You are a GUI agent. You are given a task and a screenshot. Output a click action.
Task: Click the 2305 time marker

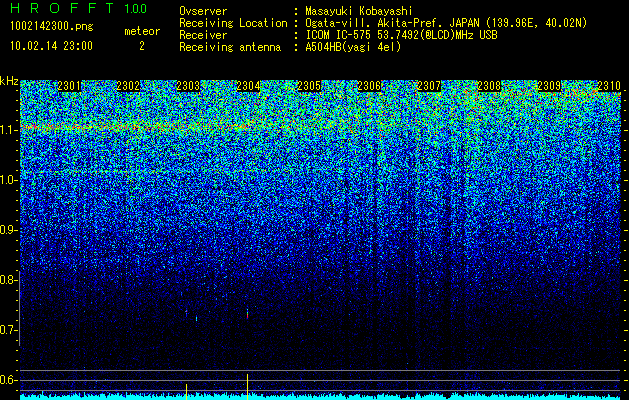[x=309, y=86]
